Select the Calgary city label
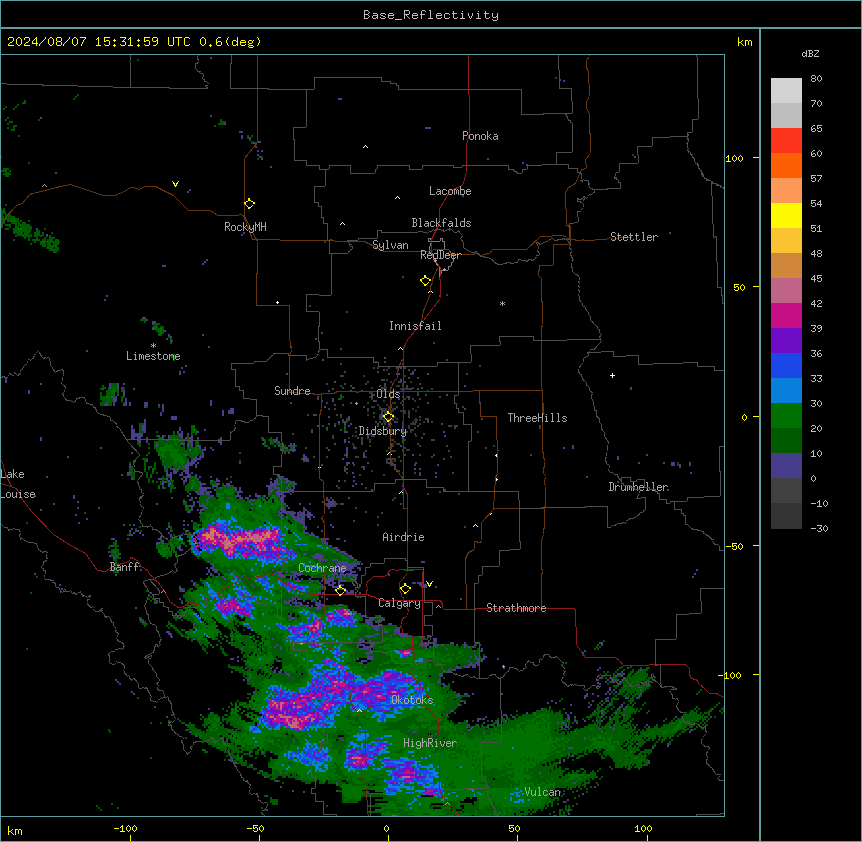 click(x=399, y=603)
